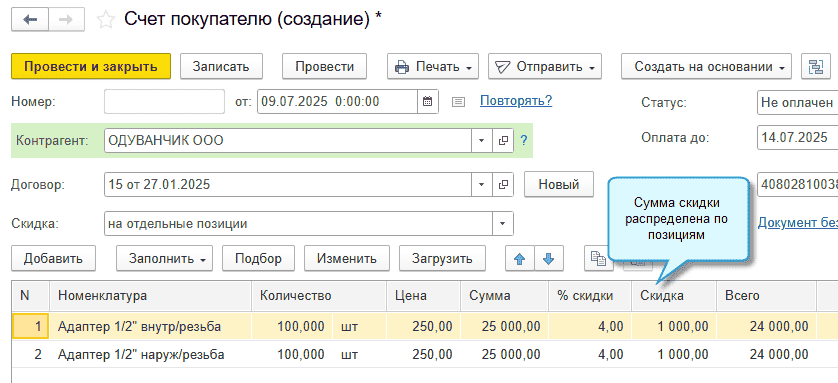
Task: Click the Новый contract button
Action: (558, 185)
